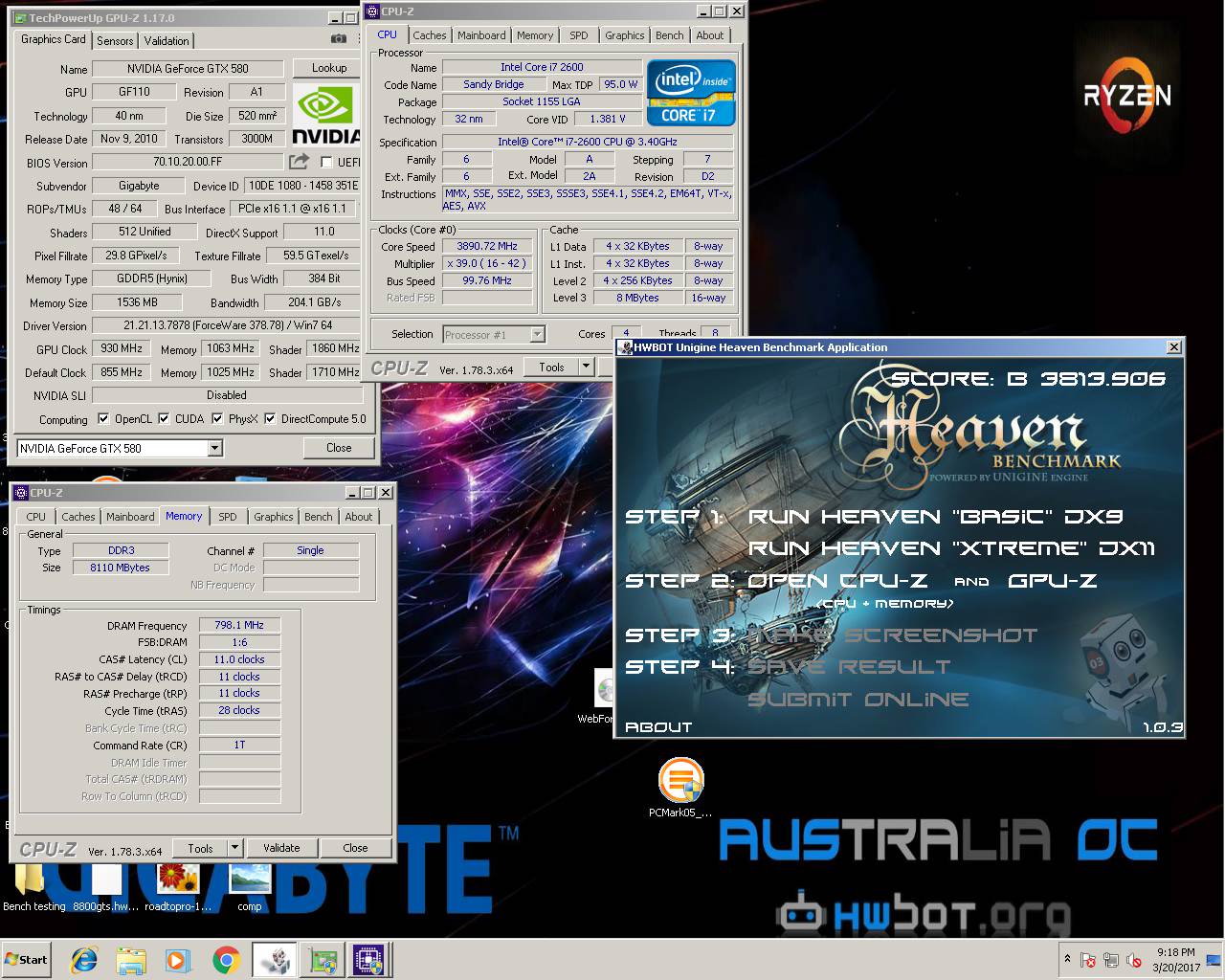Viewport: 1225px width, 980px height.
Task: Click Tools button in CPU-Z CPU window
Action: 551,367
